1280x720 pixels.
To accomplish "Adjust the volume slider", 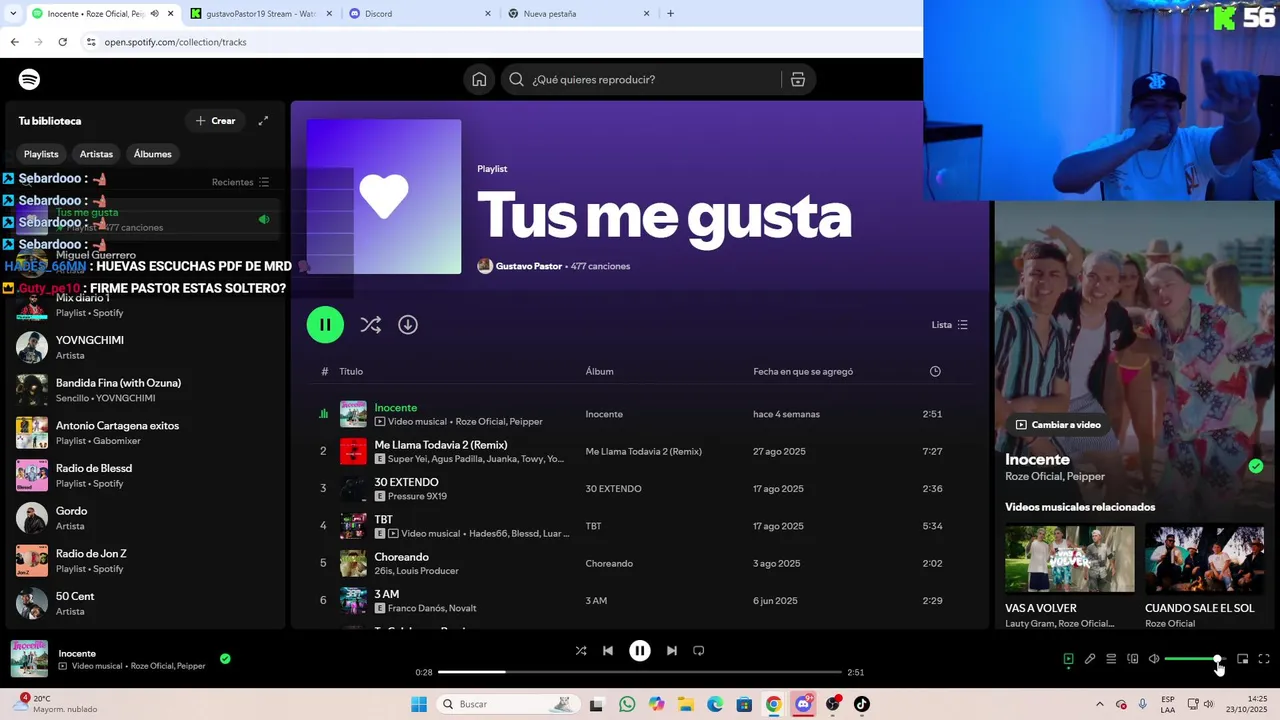I will (x=1193, y=659).
